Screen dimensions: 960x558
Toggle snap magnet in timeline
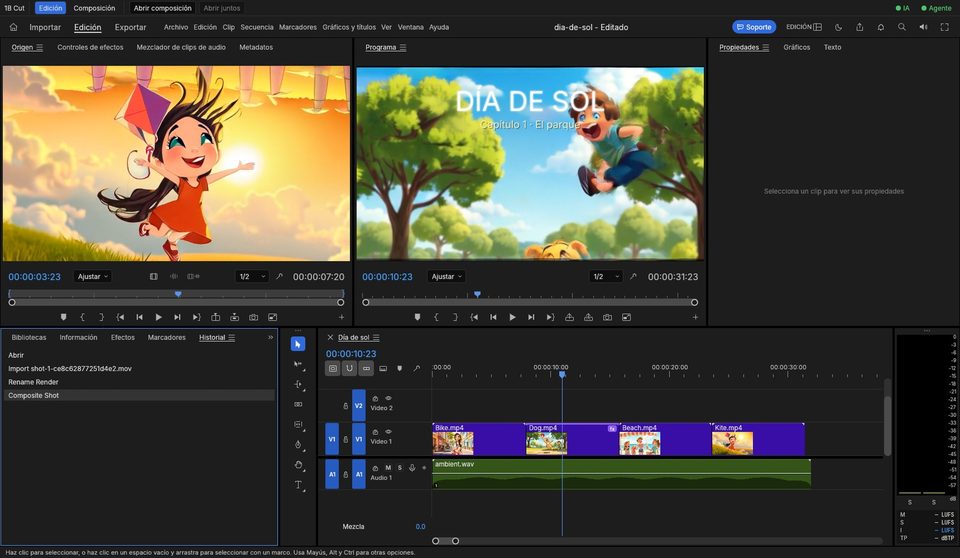[350, 368]
